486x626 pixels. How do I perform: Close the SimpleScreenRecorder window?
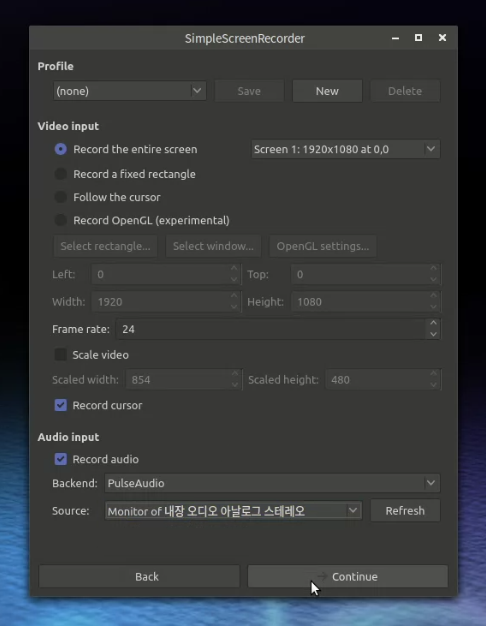(442, 38)
